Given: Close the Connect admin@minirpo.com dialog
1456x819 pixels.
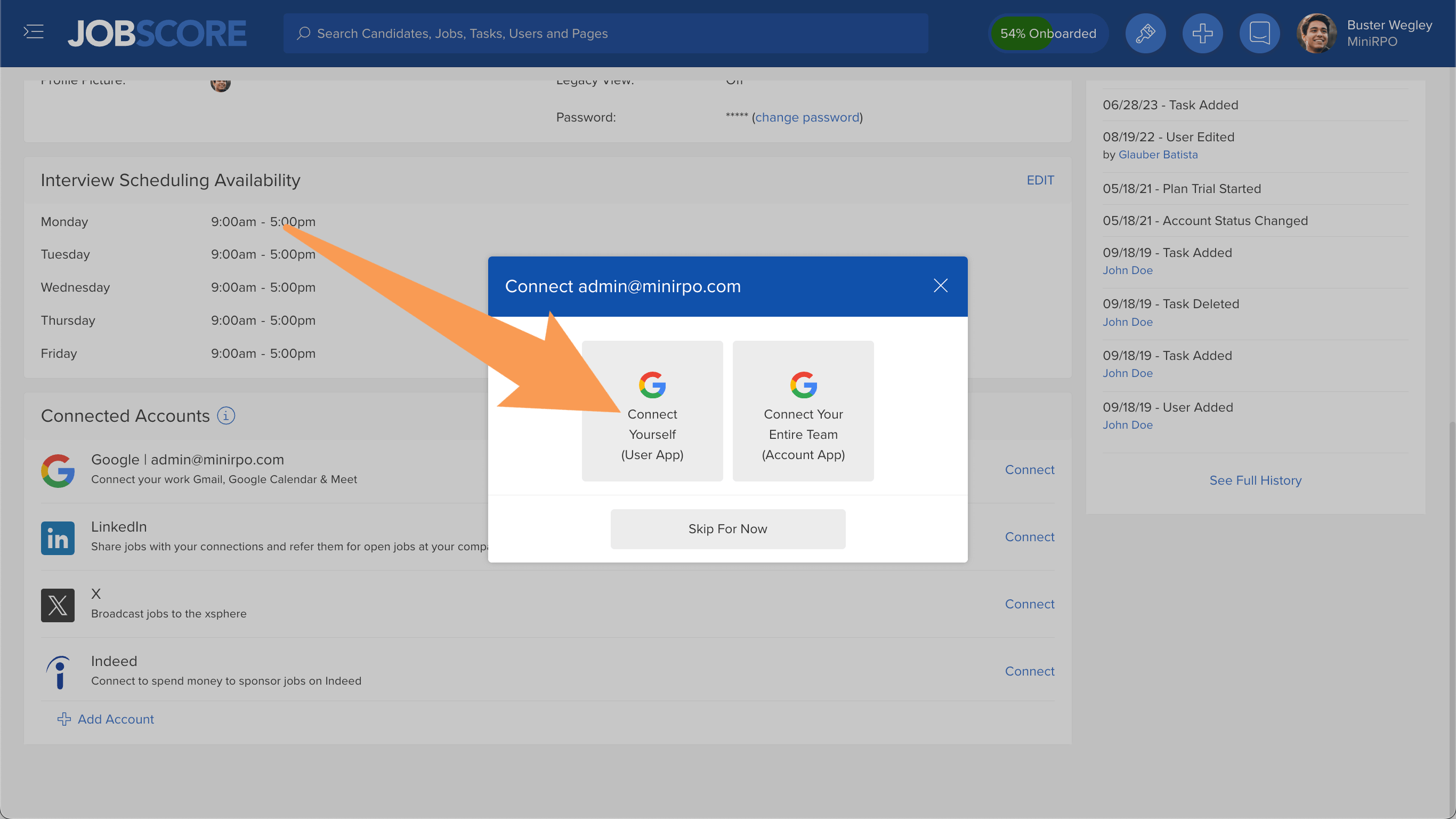Looking at the screenshot, I should click(941, 286).
